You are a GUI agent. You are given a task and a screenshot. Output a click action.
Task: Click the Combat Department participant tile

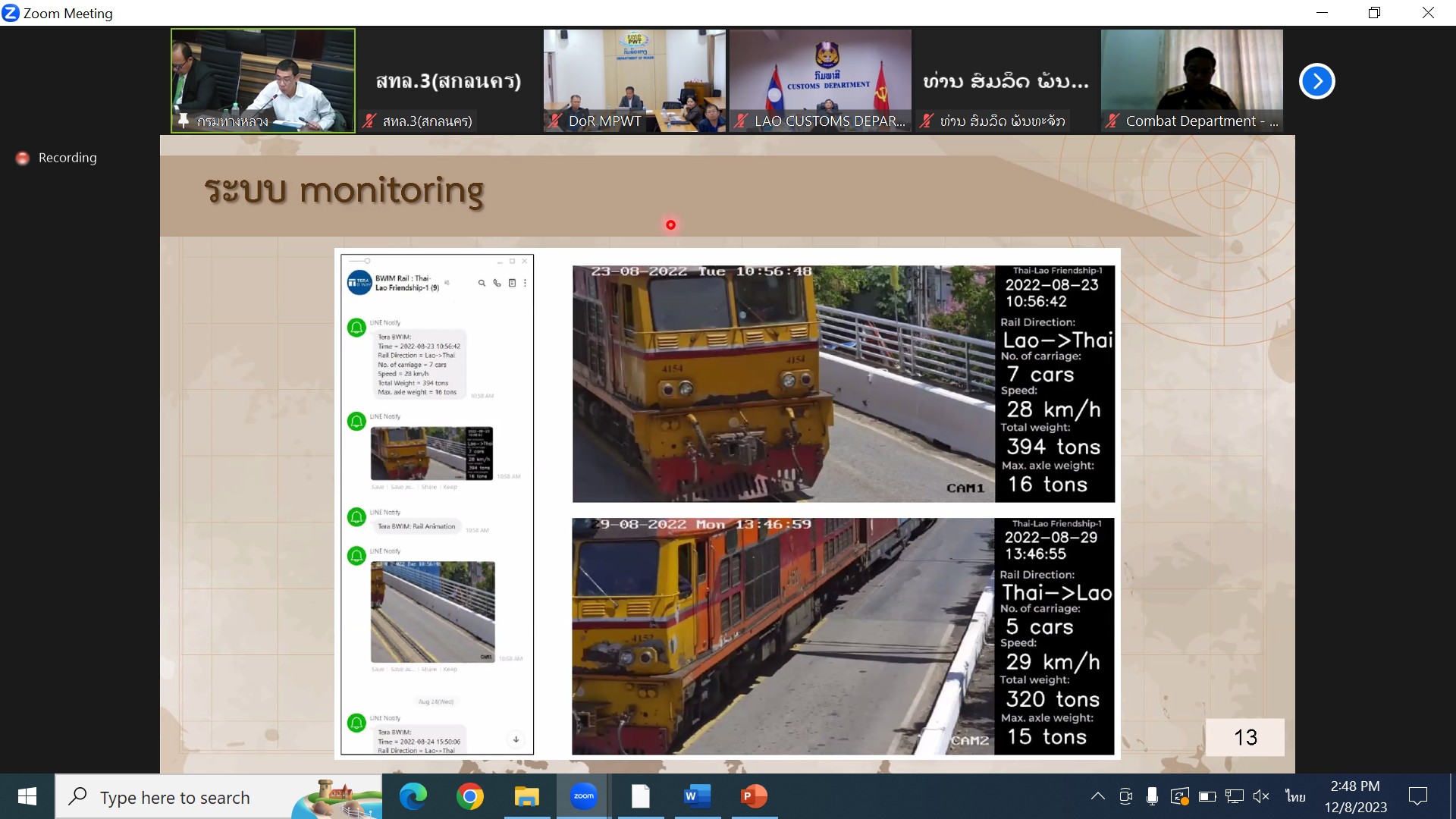tap(1191, 80)
